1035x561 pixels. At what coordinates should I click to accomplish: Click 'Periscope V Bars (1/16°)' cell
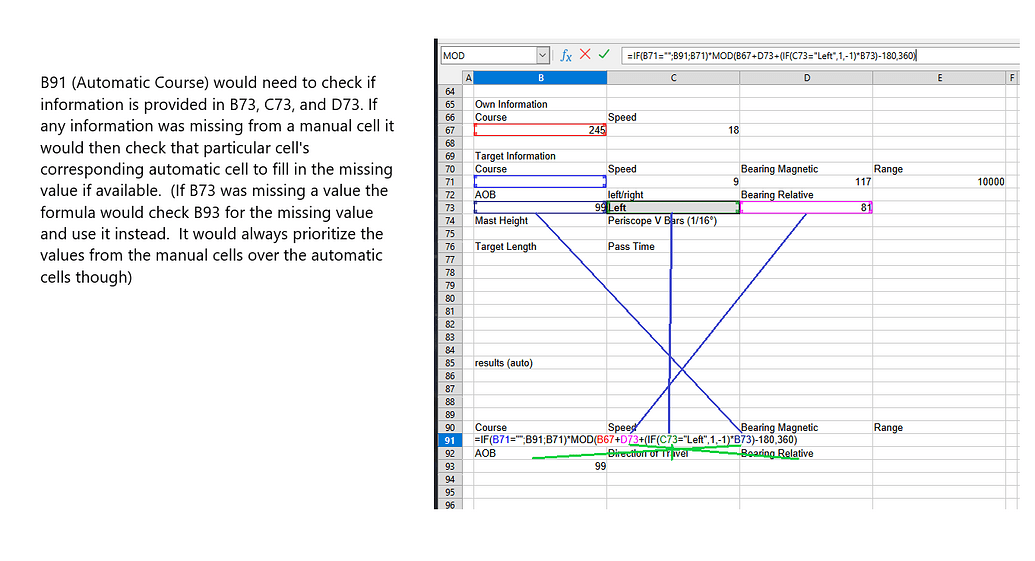click(x=662, y=220)
